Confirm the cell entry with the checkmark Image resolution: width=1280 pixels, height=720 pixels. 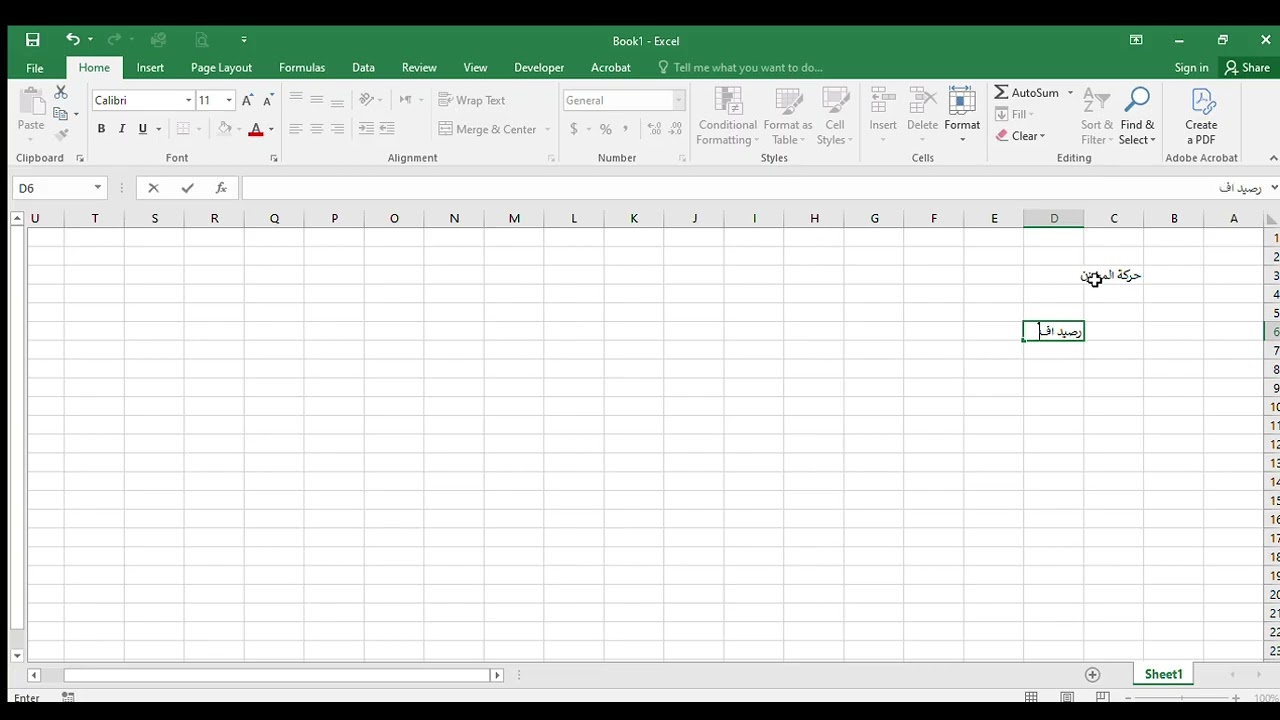pyautogui.click(x=187, y=188)
